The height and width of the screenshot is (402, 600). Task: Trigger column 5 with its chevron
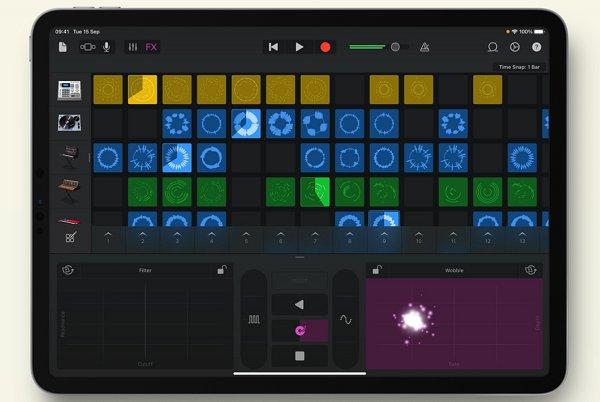coord(246,238)
